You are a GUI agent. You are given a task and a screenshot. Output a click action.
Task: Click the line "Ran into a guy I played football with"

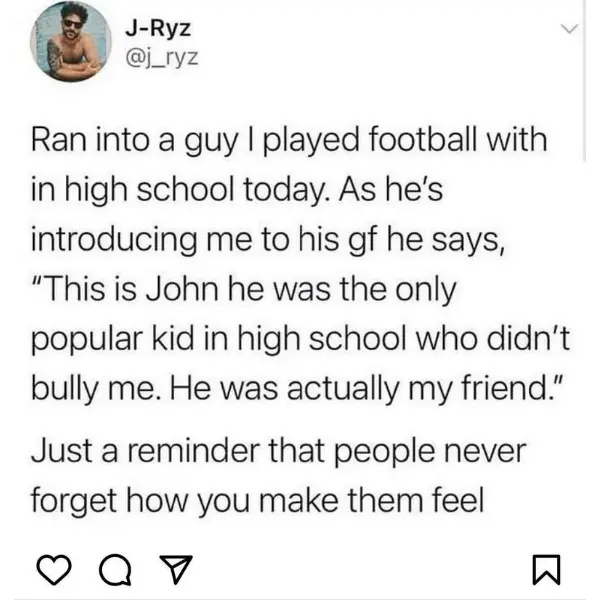pyautogui.click(x=289, y=141)
